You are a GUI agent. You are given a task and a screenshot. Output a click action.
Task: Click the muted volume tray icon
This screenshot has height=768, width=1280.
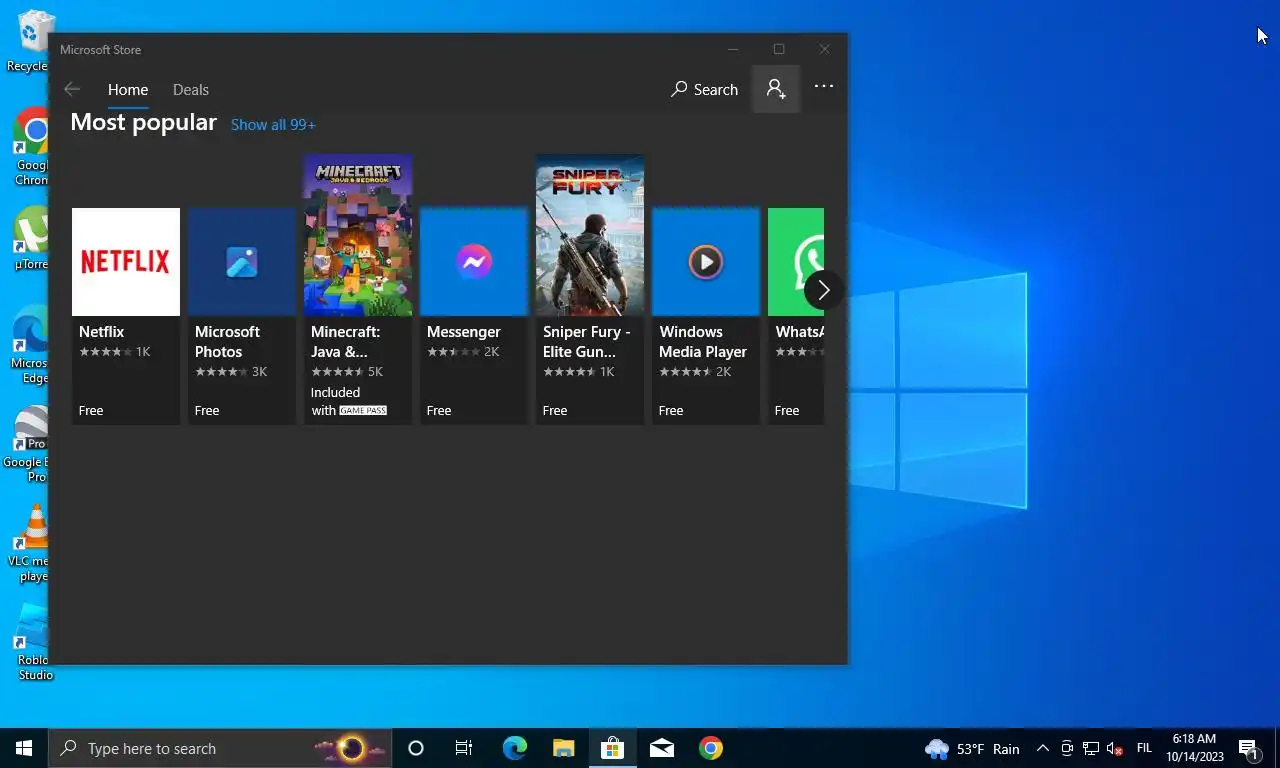tap(1116, 748)
